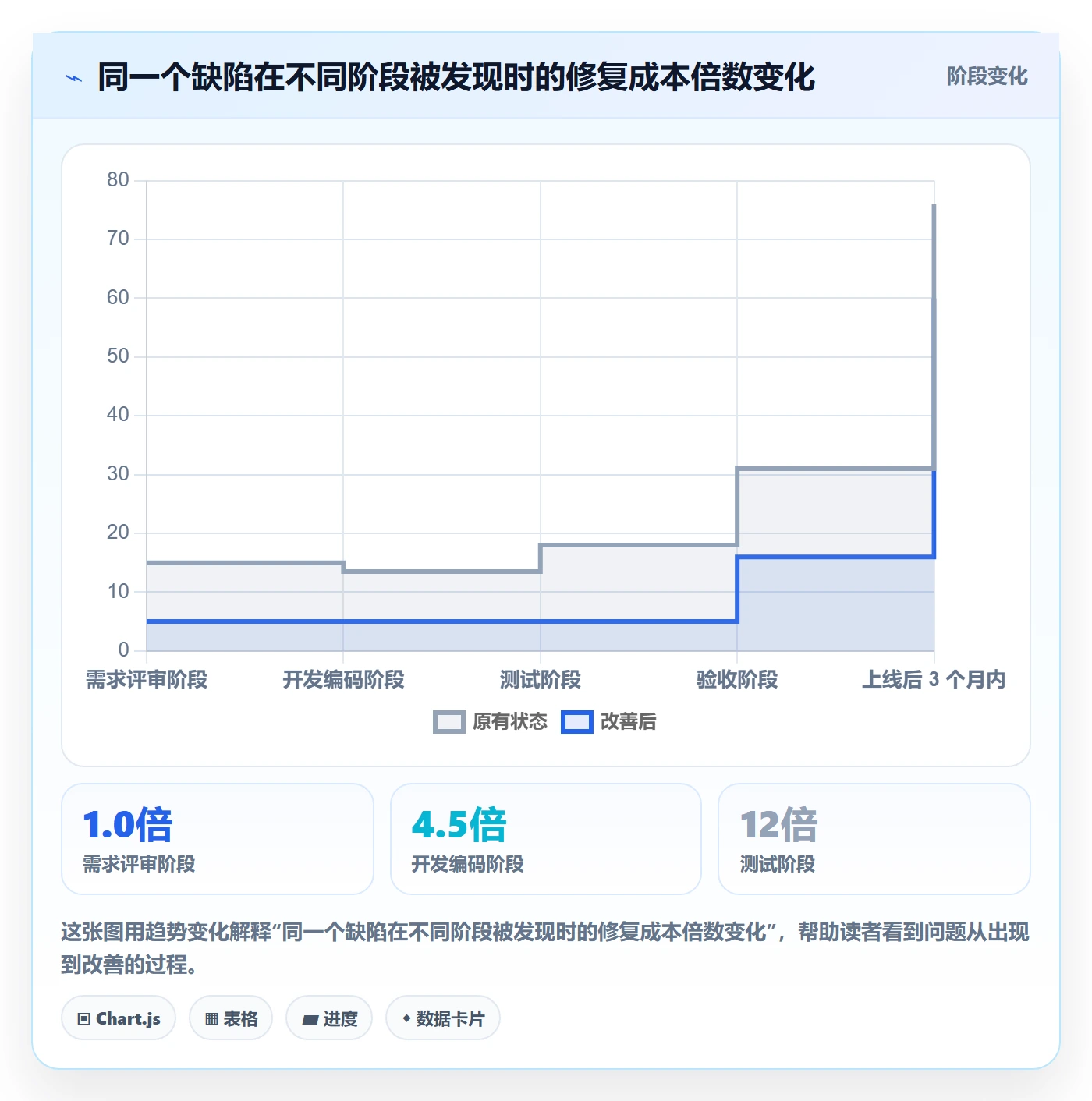Click the 需求评审阶段 x-axis label
This screenshot has height=1101, width=1092.
[147, 680]
